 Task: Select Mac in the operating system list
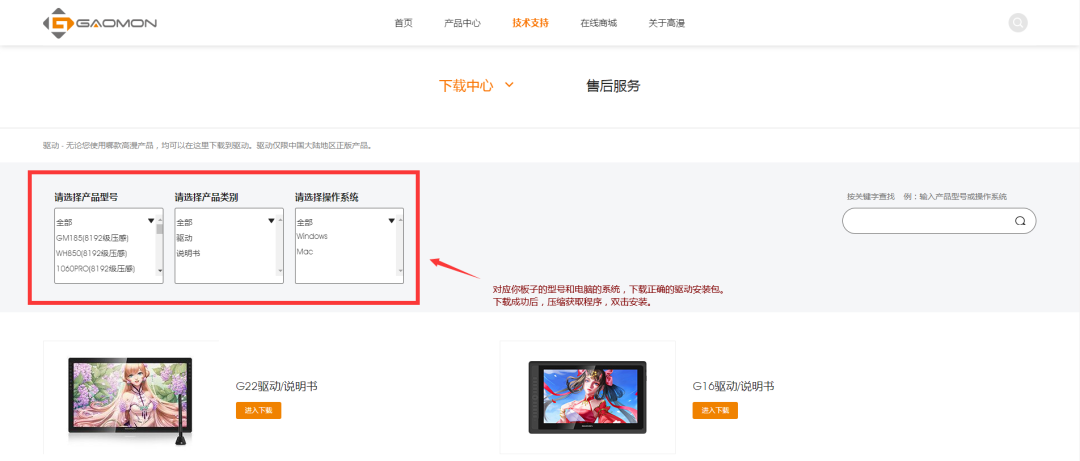pos(304,252)
